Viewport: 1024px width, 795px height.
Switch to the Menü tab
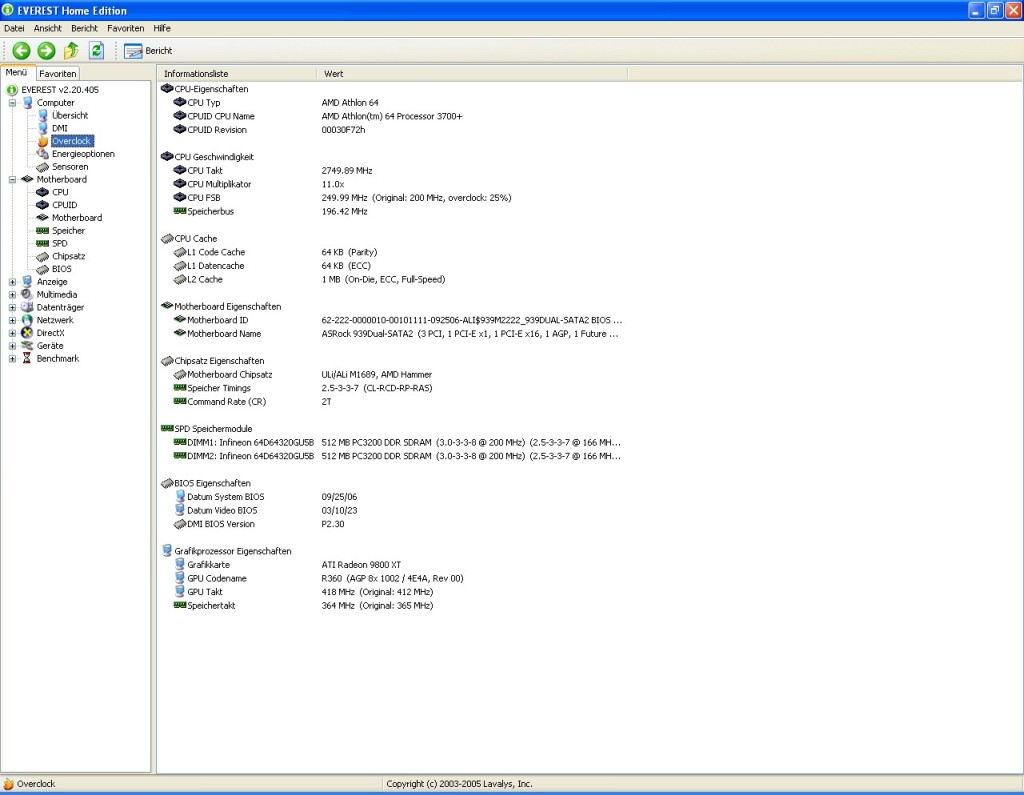[16, 73]
